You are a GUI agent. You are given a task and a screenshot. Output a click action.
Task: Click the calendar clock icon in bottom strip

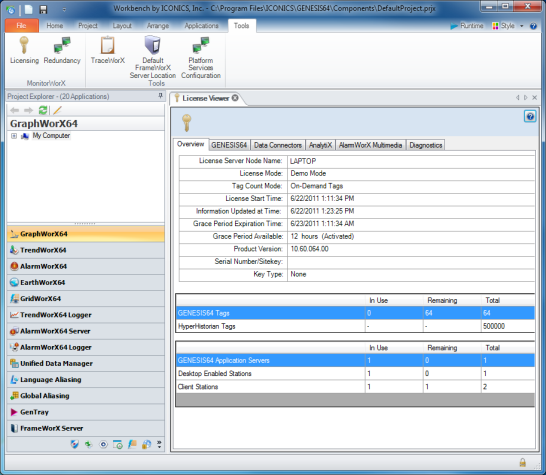(118, 444)
